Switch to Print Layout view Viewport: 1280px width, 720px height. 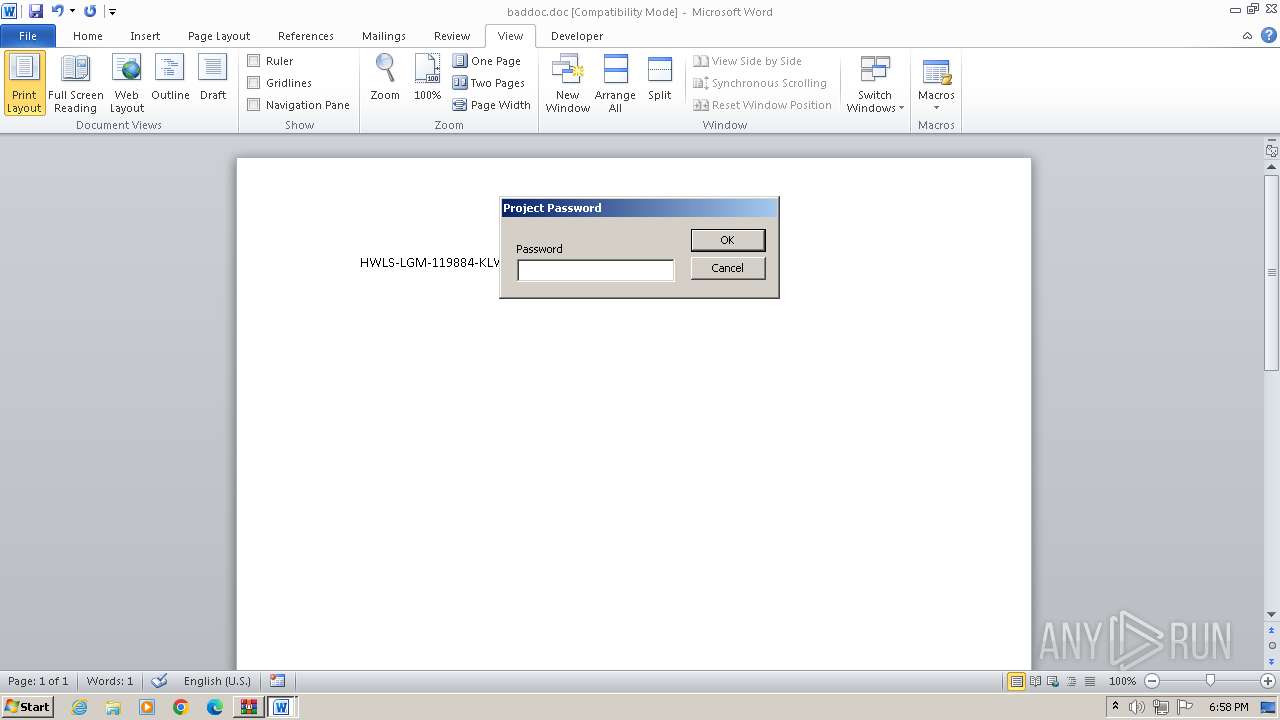24,83
